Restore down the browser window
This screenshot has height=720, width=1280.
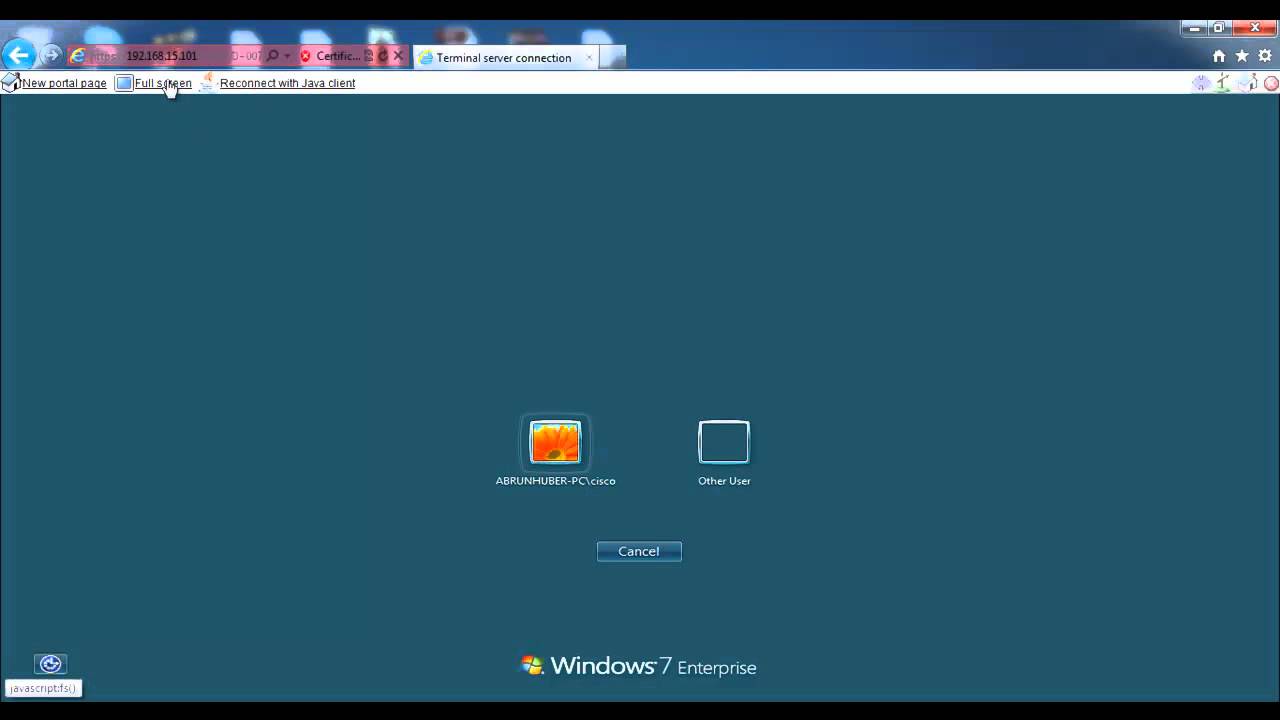click(x=1219, y=28)
